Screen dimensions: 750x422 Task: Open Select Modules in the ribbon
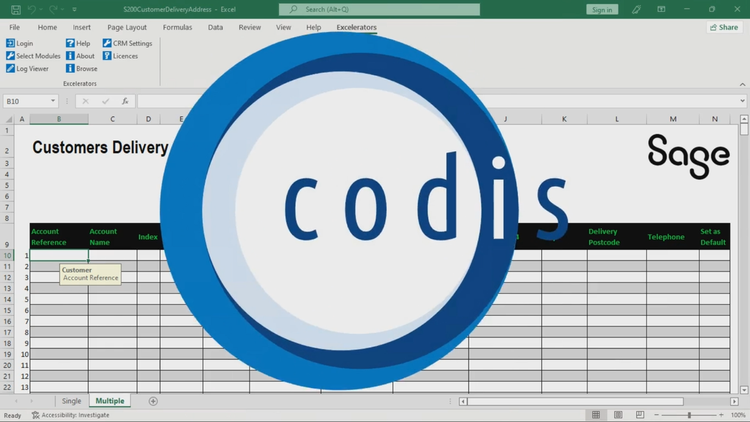click(x=33, y=56)
